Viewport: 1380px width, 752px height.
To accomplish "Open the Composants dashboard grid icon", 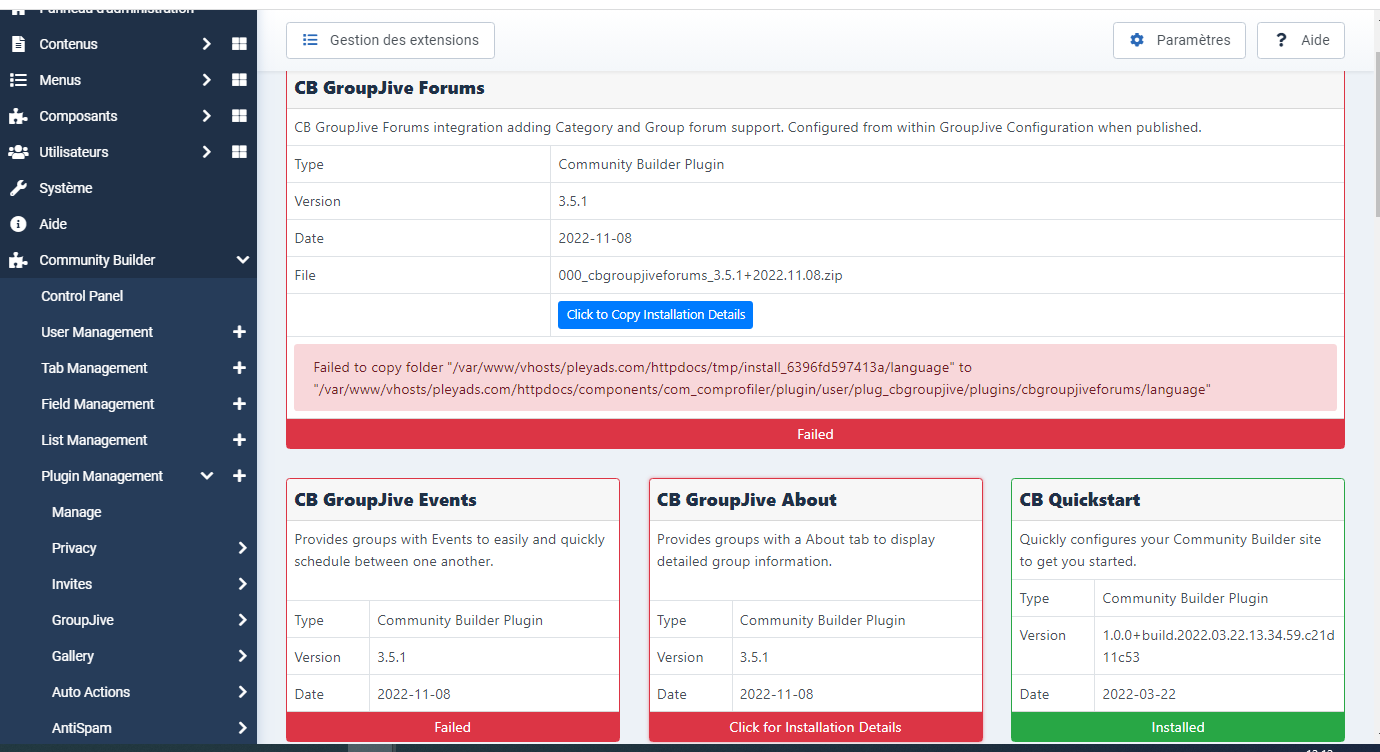I will point(239,116).
